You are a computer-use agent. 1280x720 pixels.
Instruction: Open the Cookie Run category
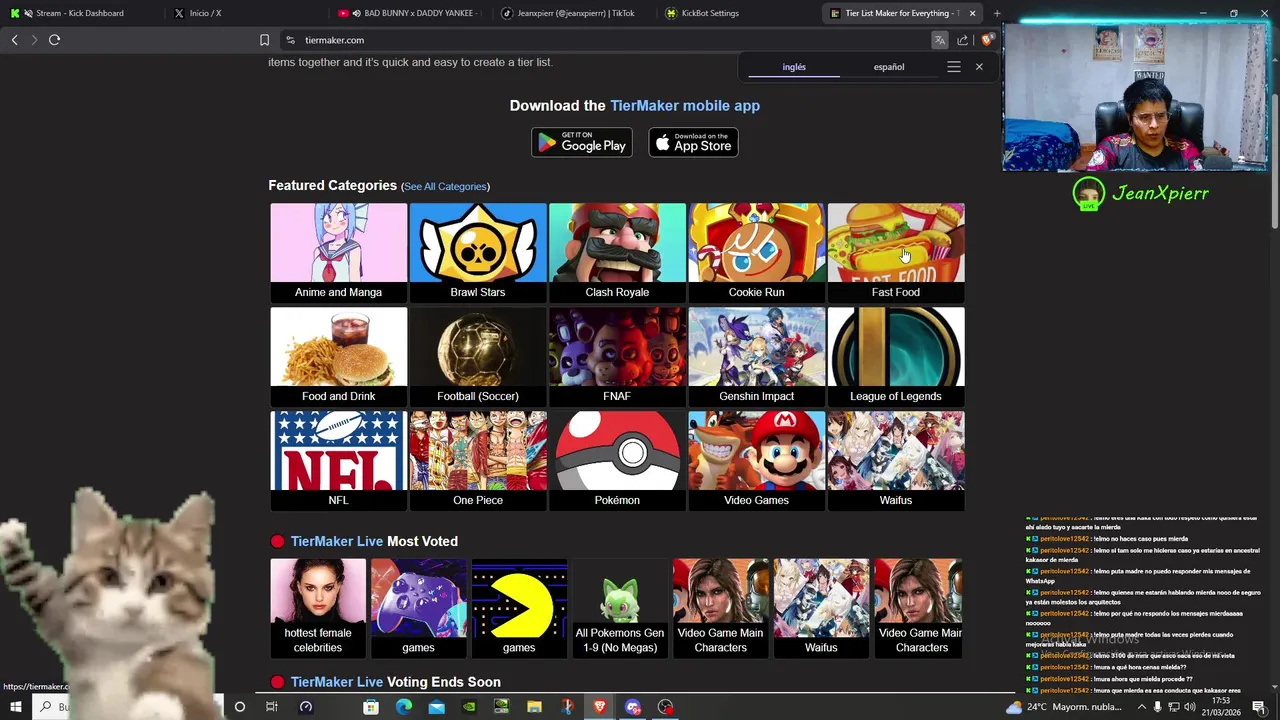(x=756, y=252)
